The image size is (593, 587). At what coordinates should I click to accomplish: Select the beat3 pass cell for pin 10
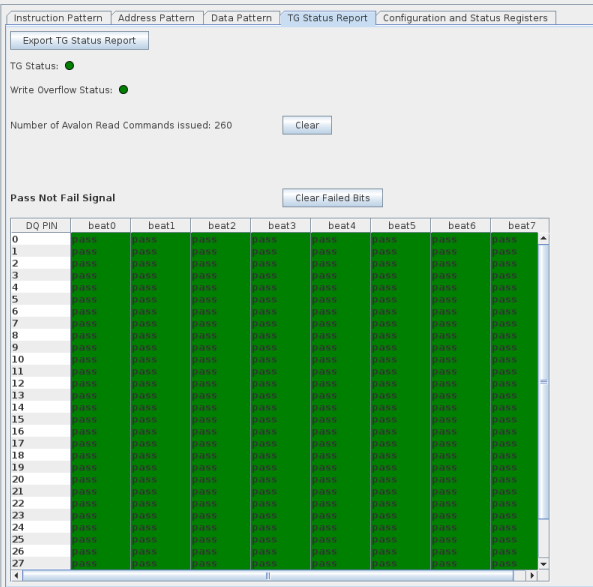click(280, 359)
